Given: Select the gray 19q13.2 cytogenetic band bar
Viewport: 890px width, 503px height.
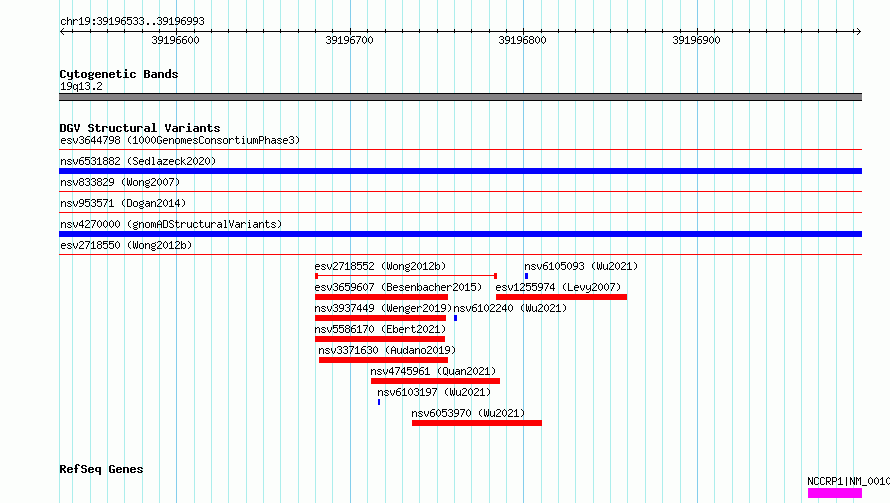Looking at the screenshot, I should click(460, 97).
